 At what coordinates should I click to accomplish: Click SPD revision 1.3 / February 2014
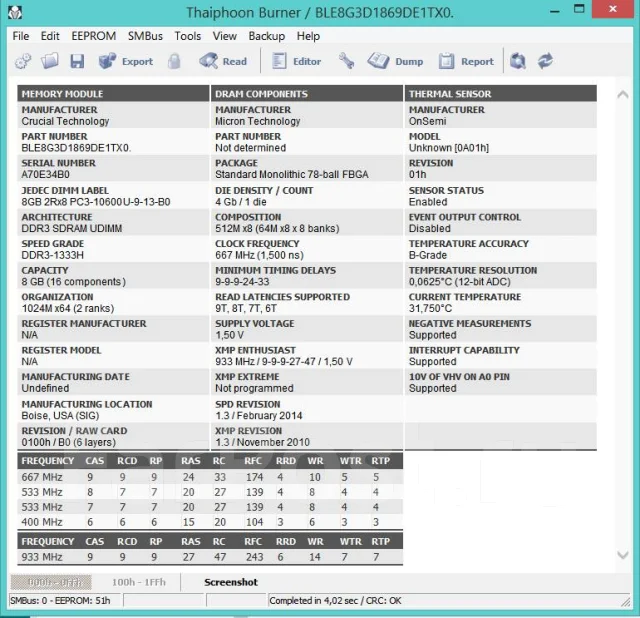click(259, 416)
